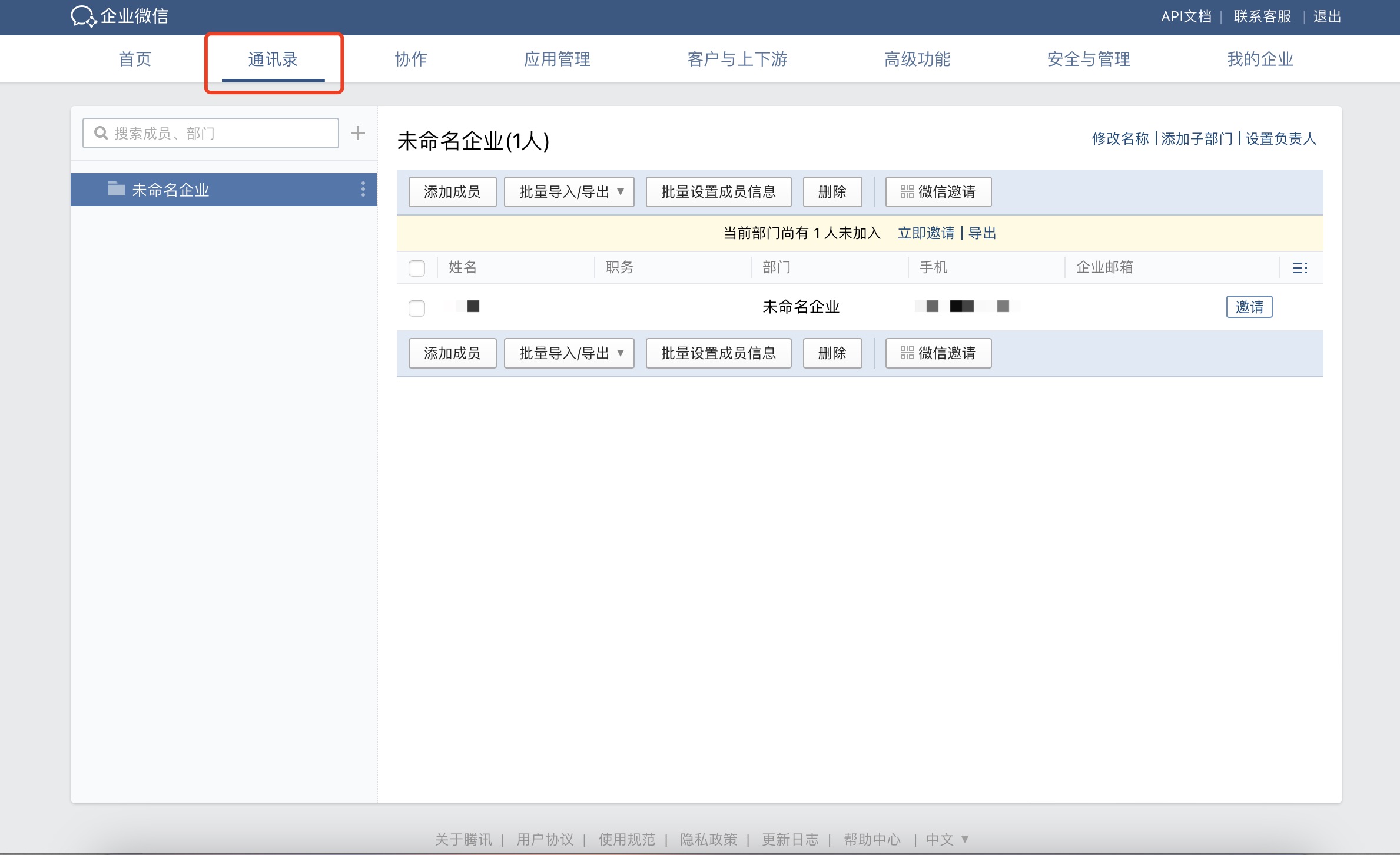
Task: Open the three-dot menu on 未命名企业
Action: pyautogui.click(x=363, y=189)
